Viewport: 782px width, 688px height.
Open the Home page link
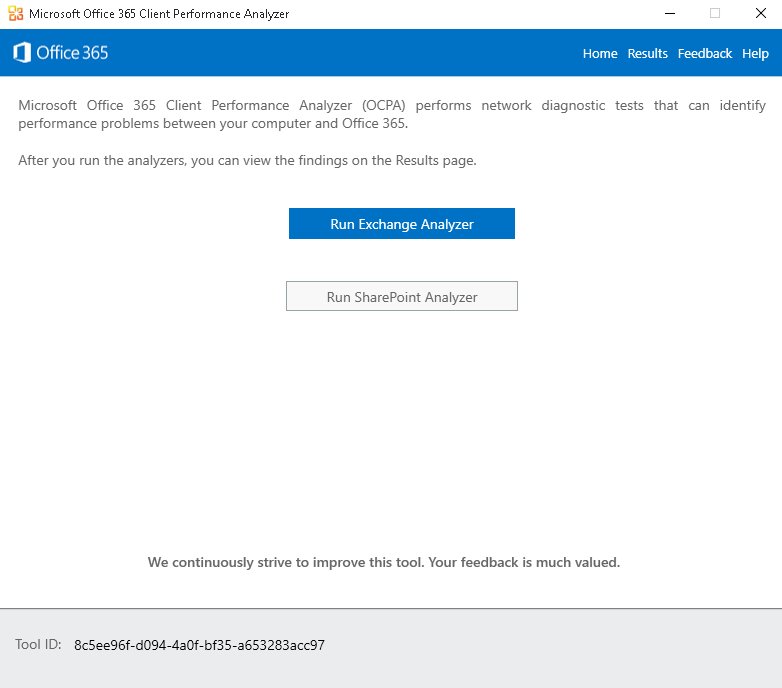pos(600,53)
